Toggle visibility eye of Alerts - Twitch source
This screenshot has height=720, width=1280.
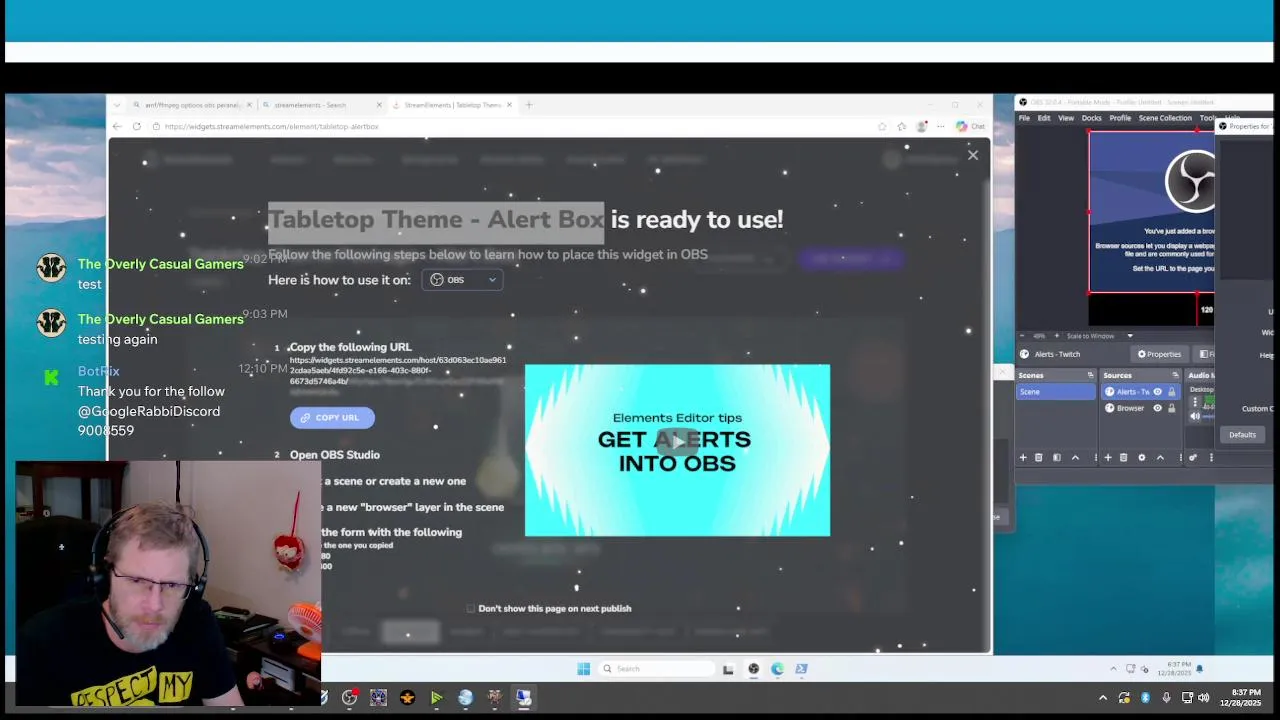(x=1157, y=392)
